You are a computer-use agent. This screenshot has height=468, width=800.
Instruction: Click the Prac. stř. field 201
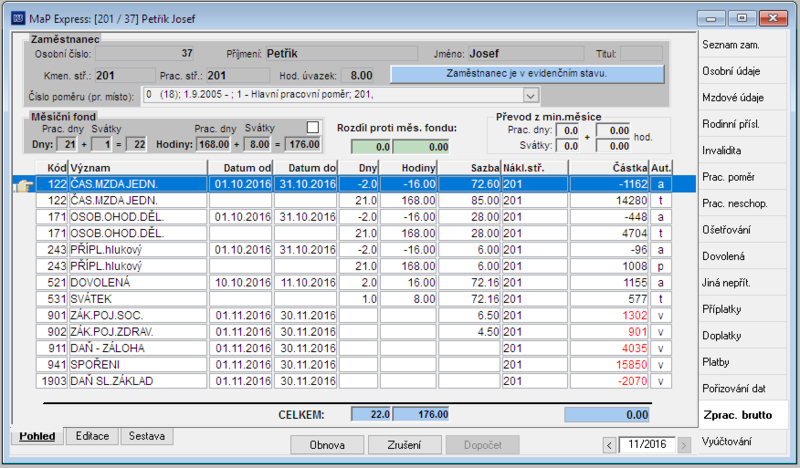click(x=237, y=76)
